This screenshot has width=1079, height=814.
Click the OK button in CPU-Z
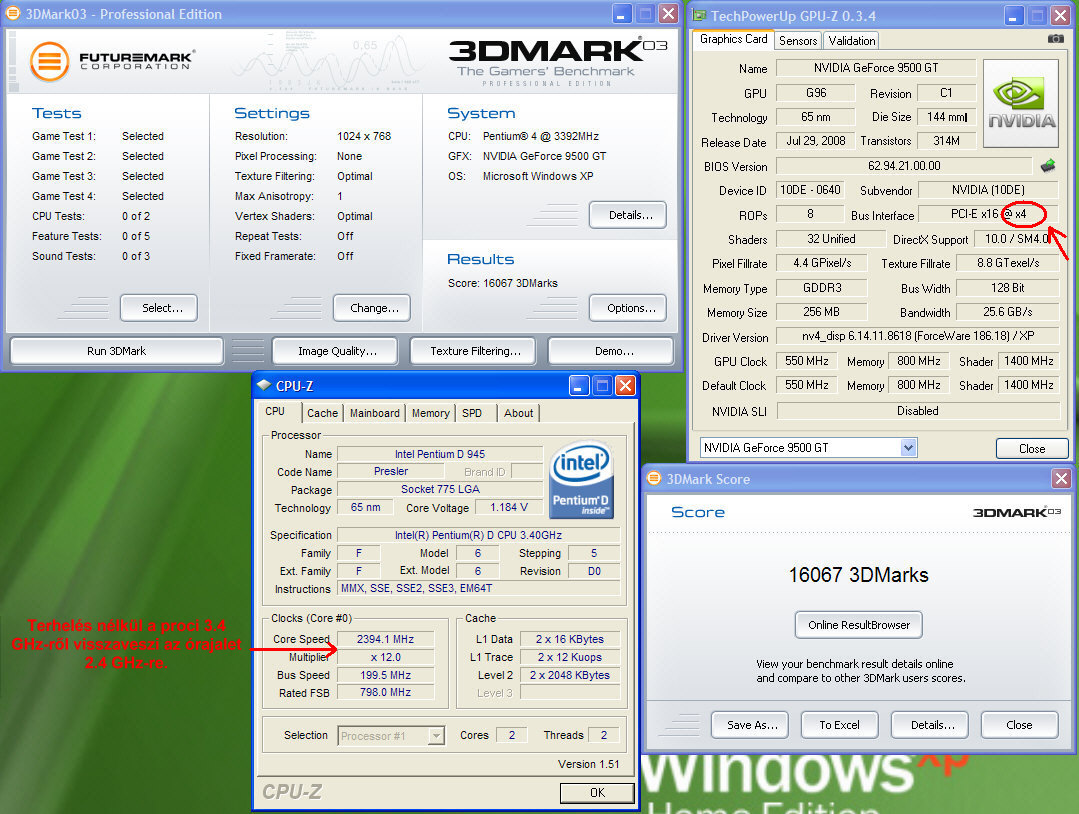pos(597,793)
